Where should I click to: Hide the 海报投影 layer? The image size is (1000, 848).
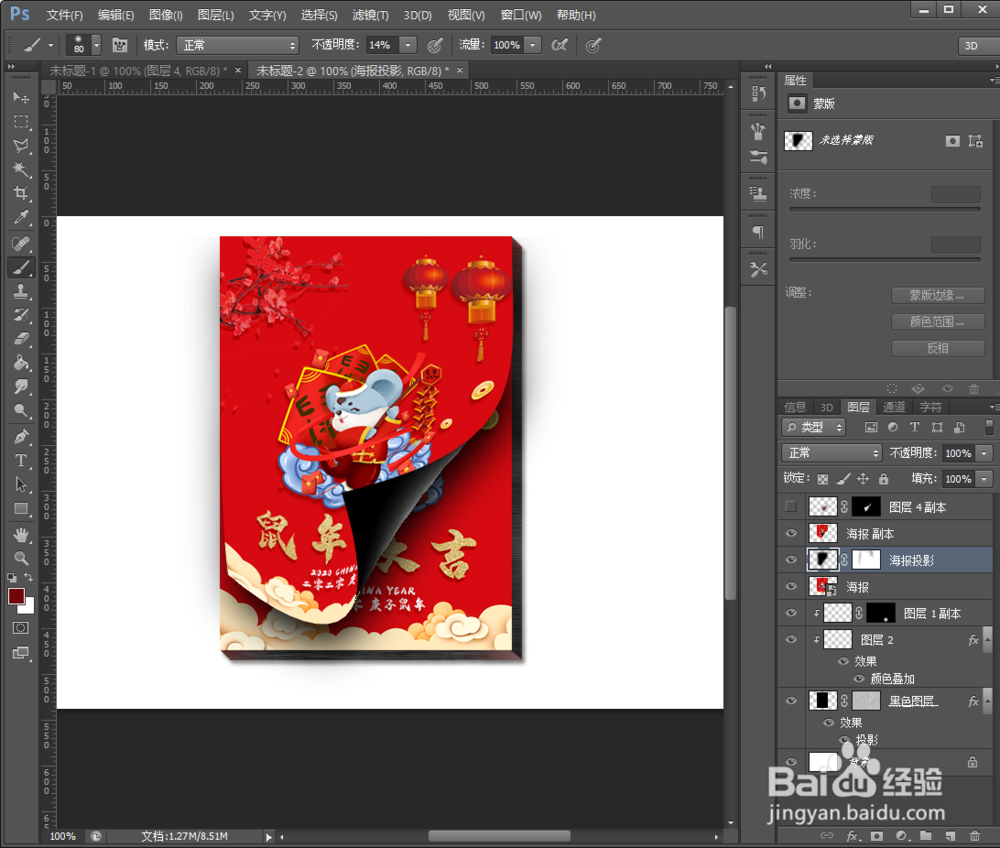pos(791,560)
